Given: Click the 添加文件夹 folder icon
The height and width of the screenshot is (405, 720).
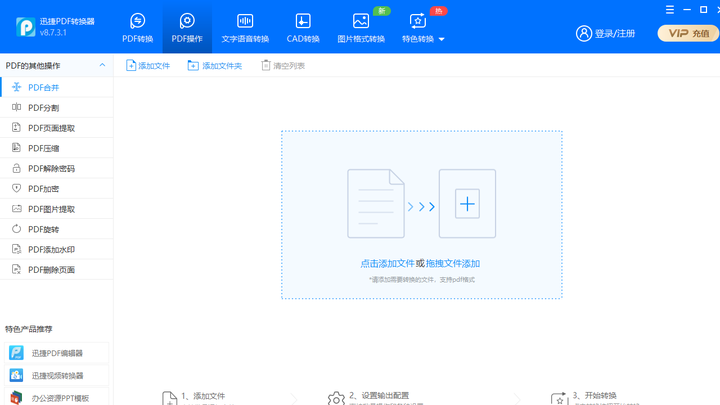Looking at the screenshot, I should tap(193, 66).
